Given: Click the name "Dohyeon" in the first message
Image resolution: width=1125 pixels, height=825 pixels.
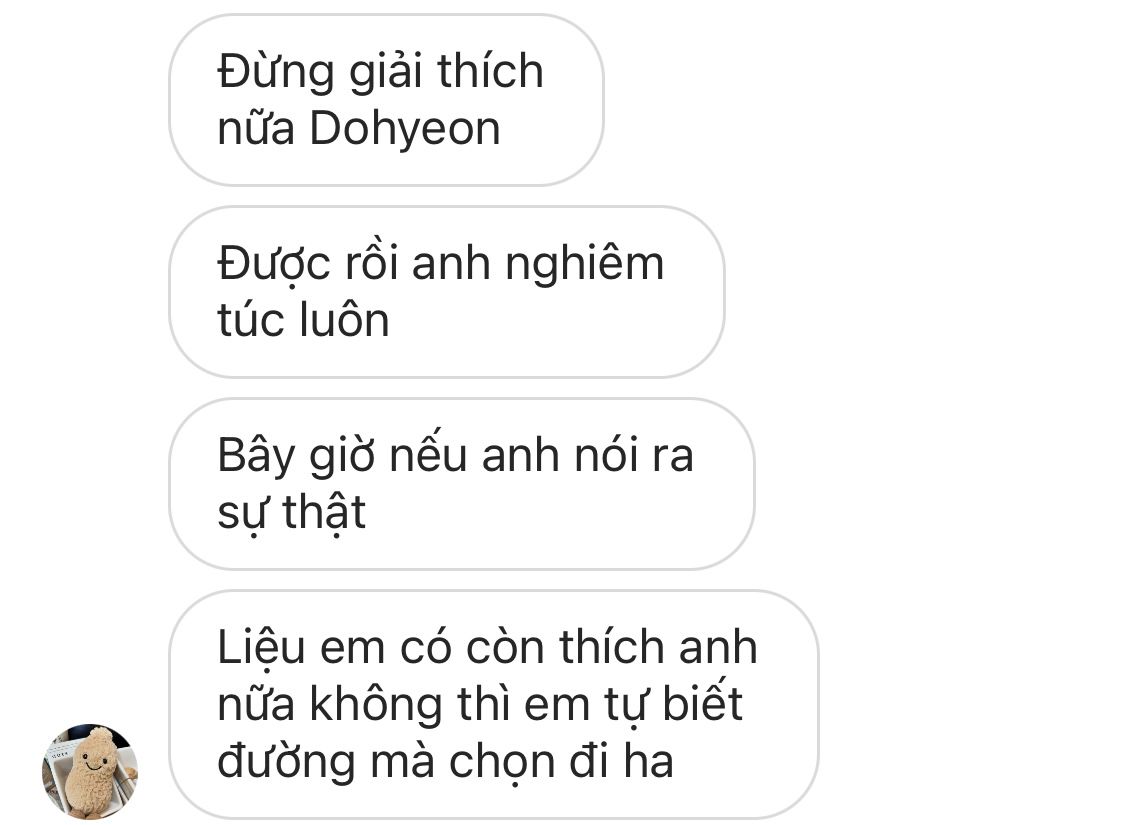Looking at the screenshot, I should (x=405, y=128).
